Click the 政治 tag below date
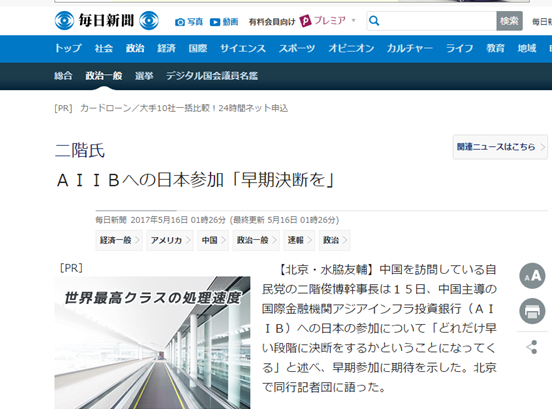The height and width of the screenshot is (409, 554). (335, 241)
